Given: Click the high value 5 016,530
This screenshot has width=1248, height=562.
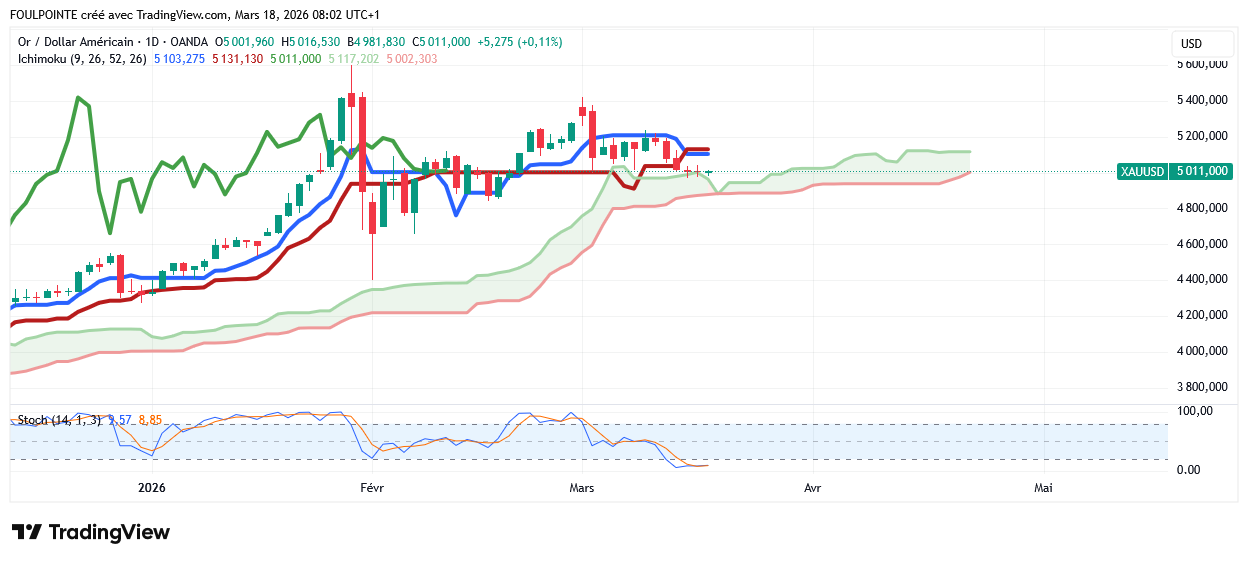Looking at the screenshot, I should pos(315,42).
